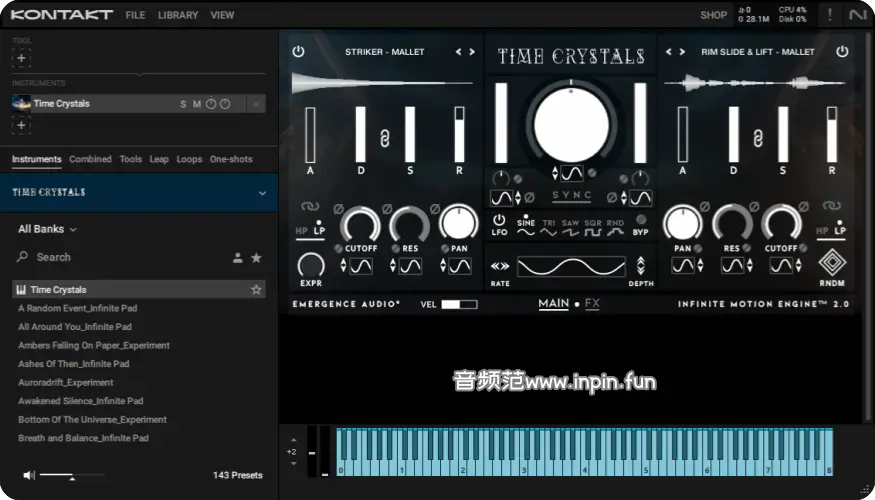Select LP filter on Striker layer

pyautogui.click(x=319, y=230)
